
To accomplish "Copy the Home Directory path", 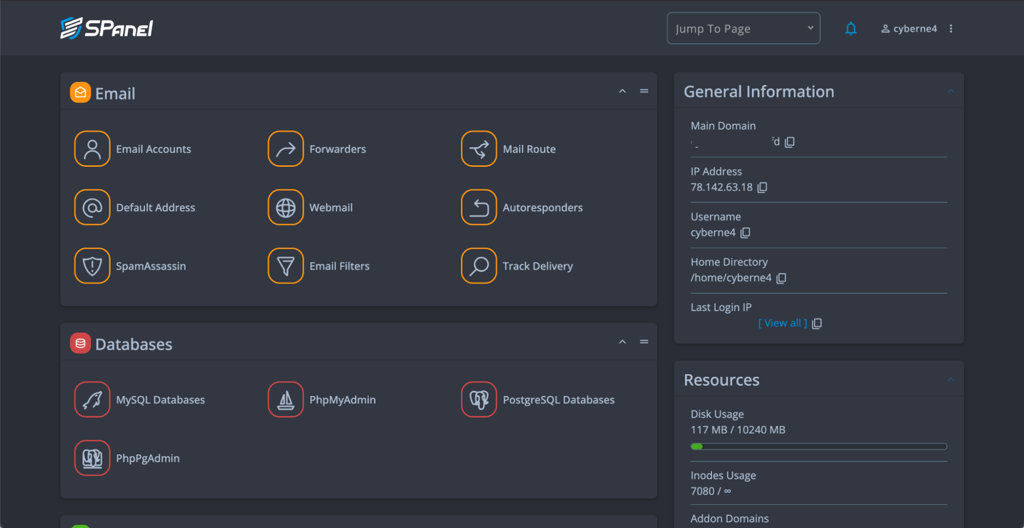I will click(x=781, y=278).
